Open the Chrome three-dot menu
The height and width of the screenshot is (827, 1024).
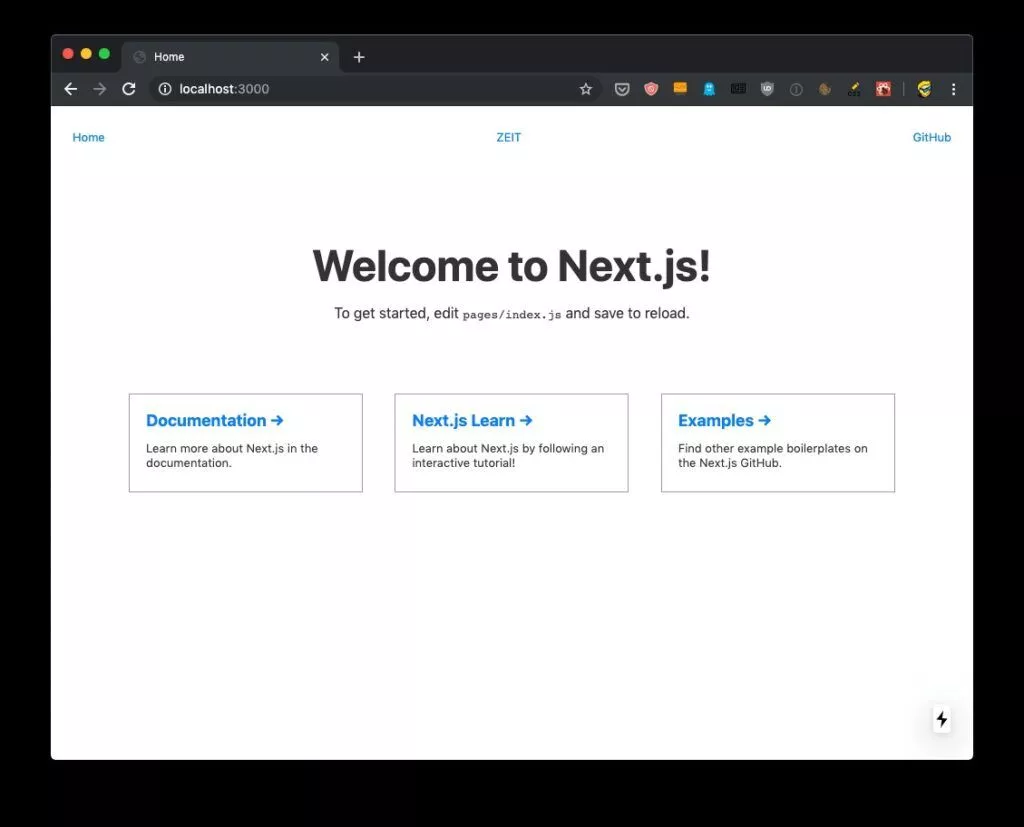click(x=953, y=89)
